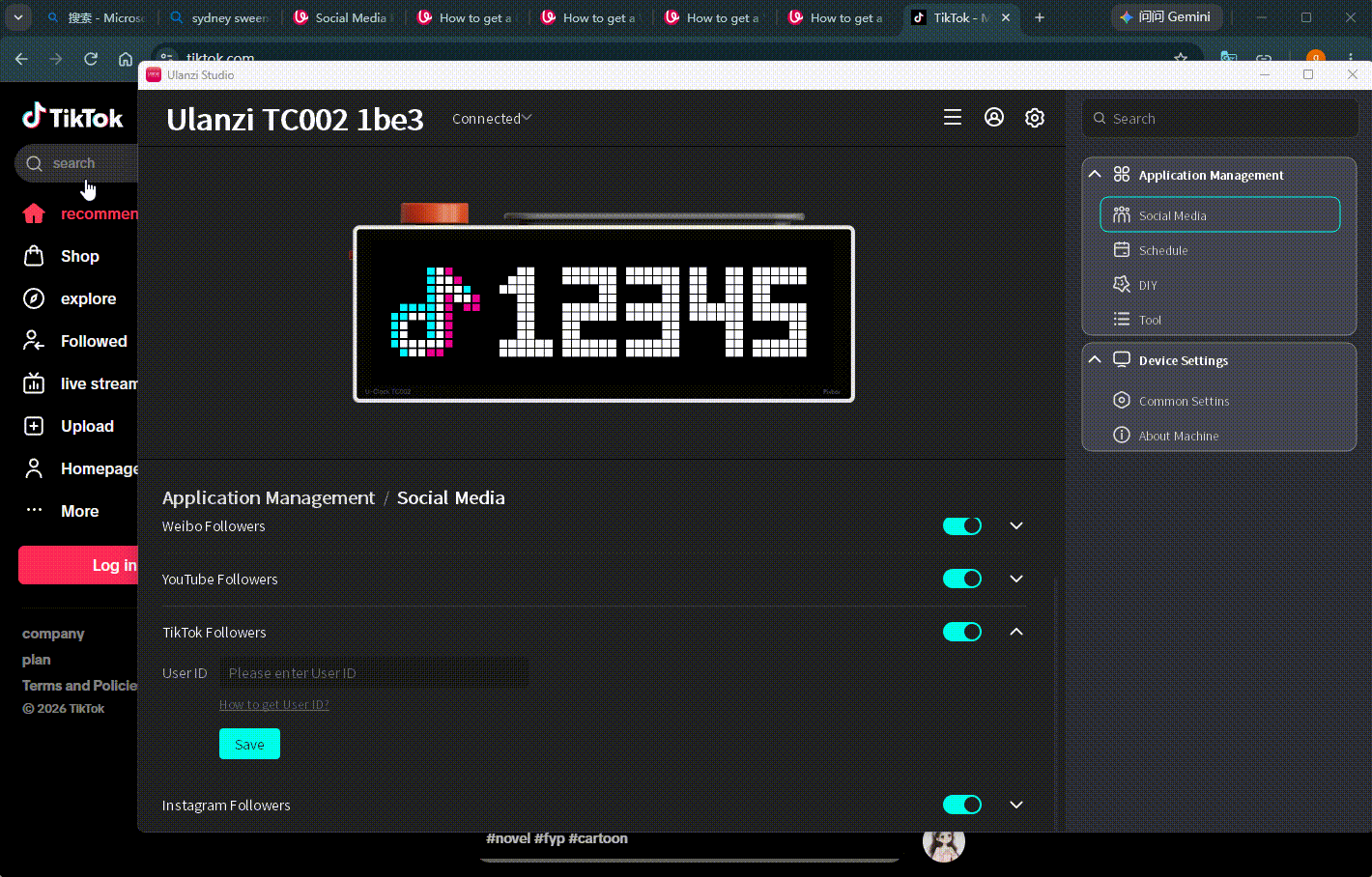Focus the TikTok User ID input field
The width and height of the screenshot is (1372, 877).
coord(374,672)
